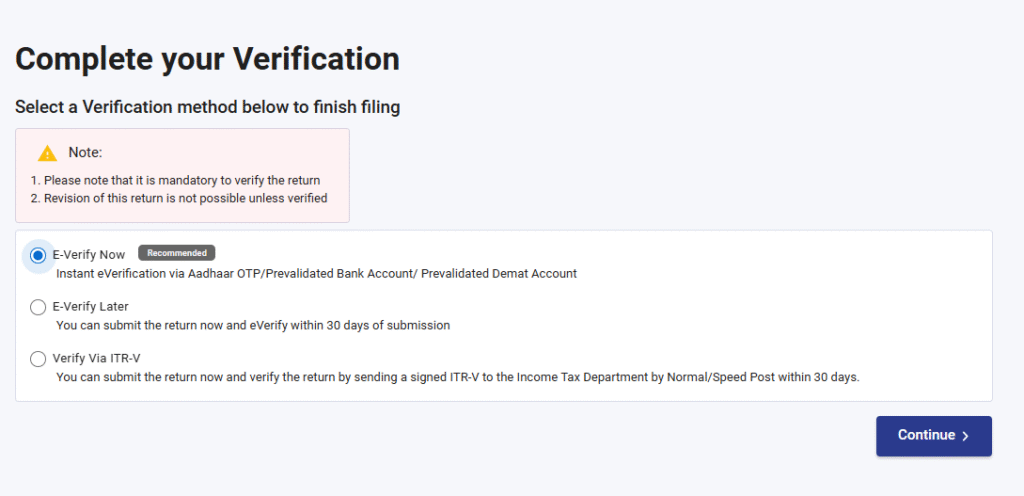The image size is (1024, 496).
Task: Click the signed ITR-V Speed Post description
Action: [x=457, y=377]
